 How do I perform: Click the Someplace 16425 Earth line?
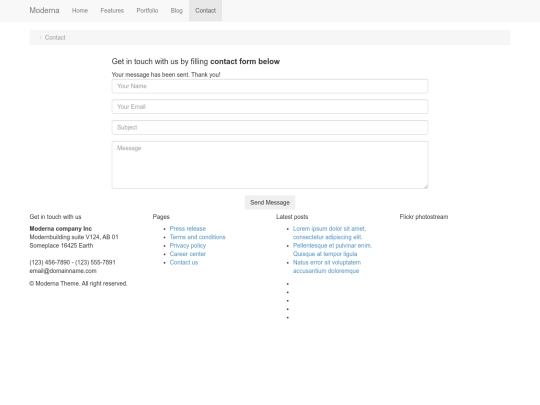(x=61, y=246)
